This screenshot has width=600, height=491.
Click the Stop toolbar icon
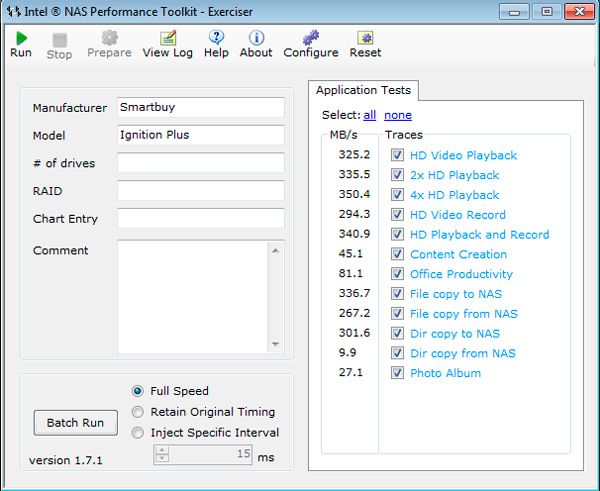pyautogui.click(x=60, y=40)
